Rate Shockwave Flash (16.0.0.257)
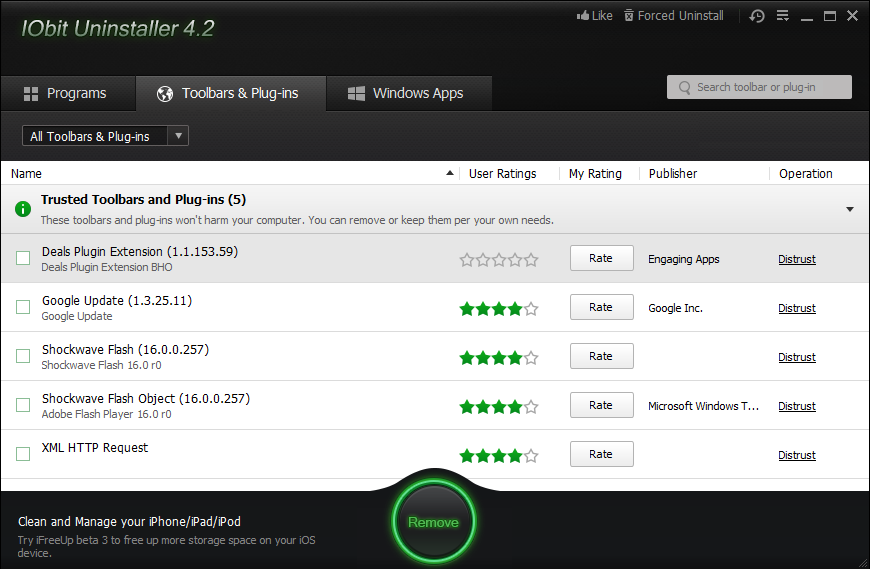This screenshot has height=569, width=870. pos(601,356)
